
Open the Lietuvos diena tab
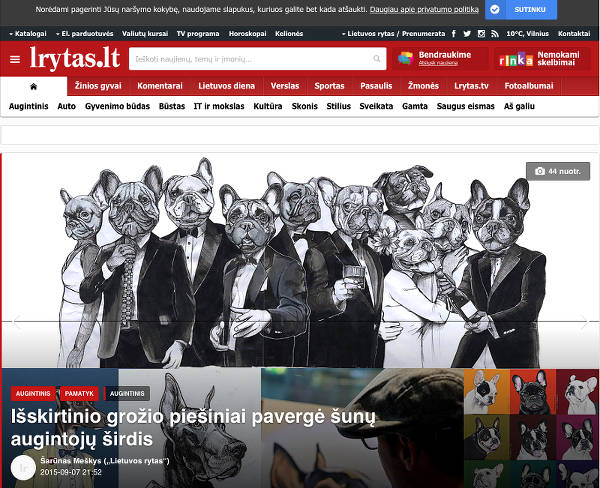[x=227, y=86]
